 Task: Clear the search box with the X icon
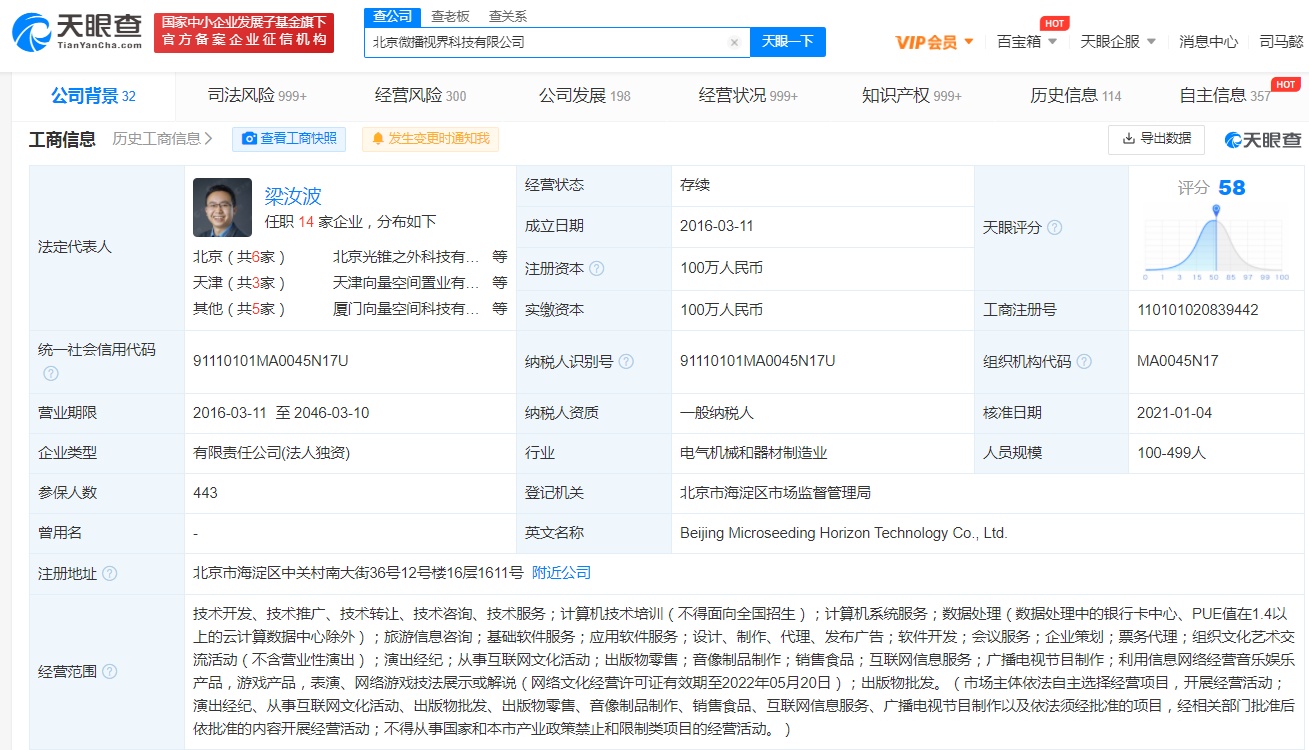(x=734, y=42)
